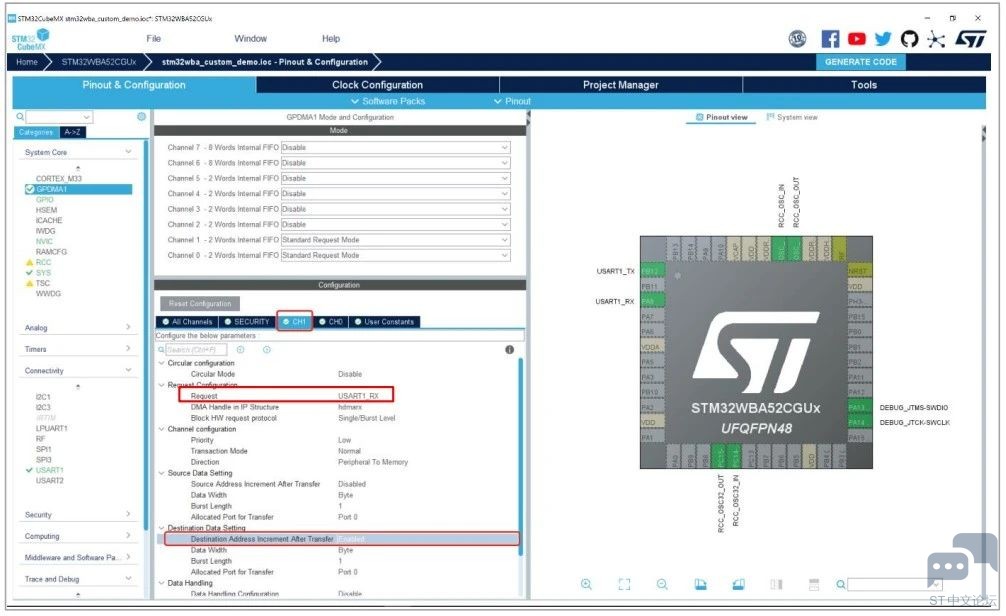This screenshot has height=616, width=1006.
Task: Click the first circular icon beside parameter search
Action: [x=241, y=350]
